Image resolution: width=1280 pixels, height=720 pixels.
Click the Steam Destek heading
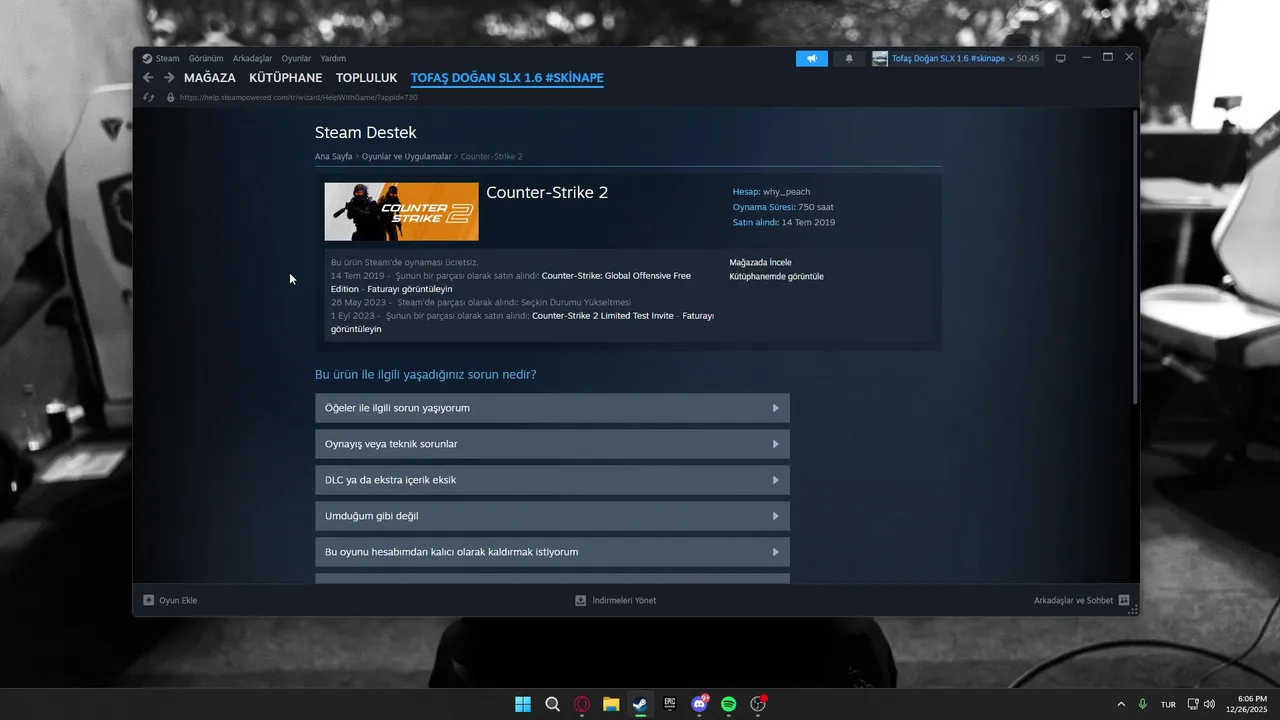366,132
